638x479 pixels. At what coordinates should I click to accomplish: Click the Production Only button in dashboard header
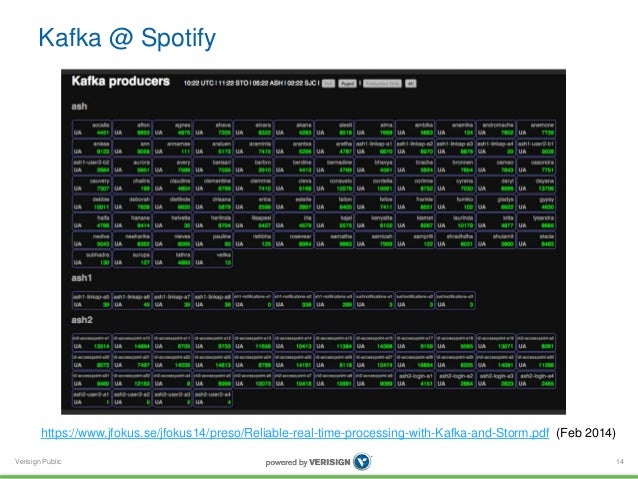pyautogui.click(x=382, y=83)
